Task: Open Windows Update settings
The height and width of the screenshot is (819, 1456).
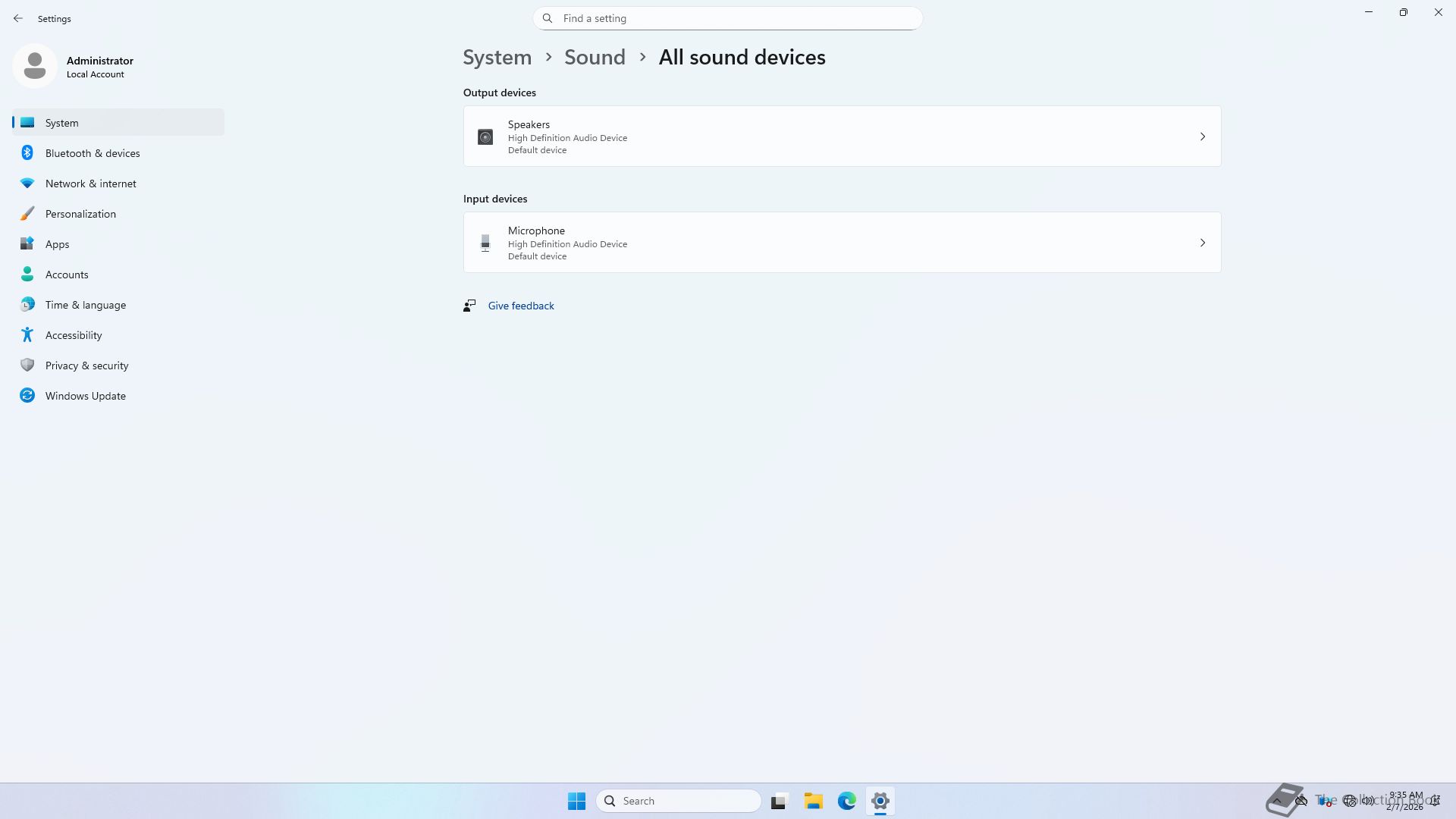Action: click(x=85, y=396)
